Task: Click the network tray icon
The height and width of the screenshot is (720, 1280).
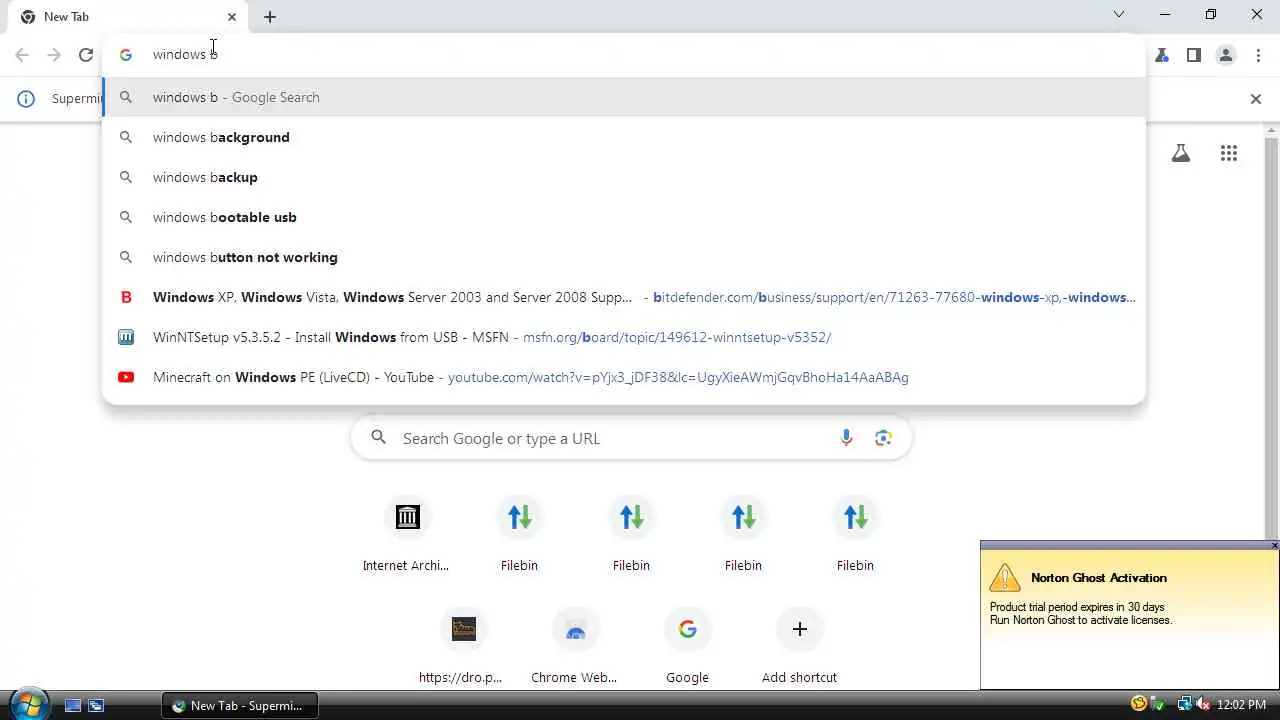Action: tap(1184, 705)
